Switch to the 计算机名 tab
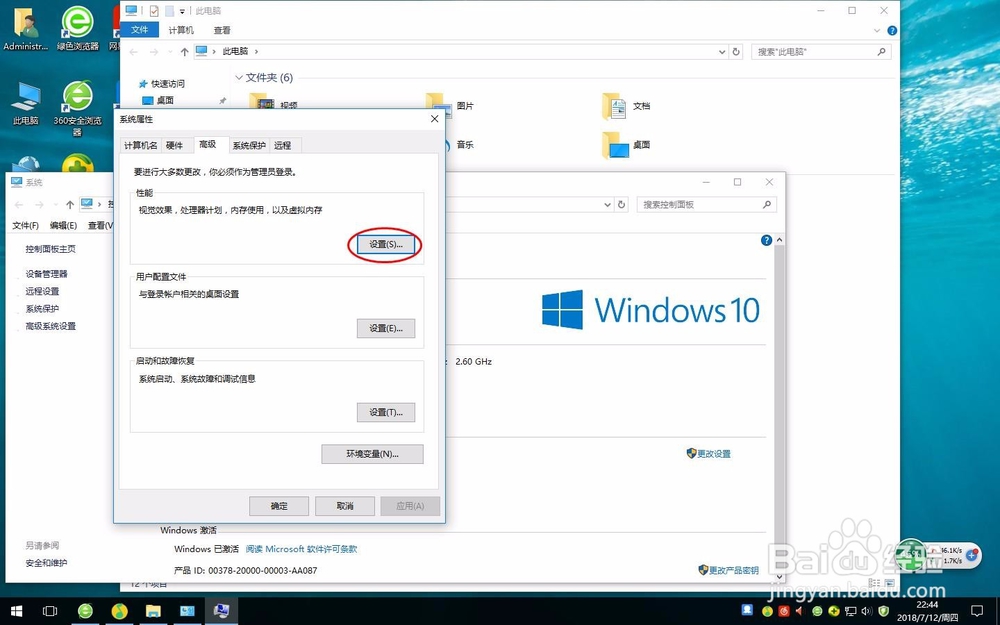This screenshot has width=1000, height=625. pyautogui.click(x=140, y=145)
